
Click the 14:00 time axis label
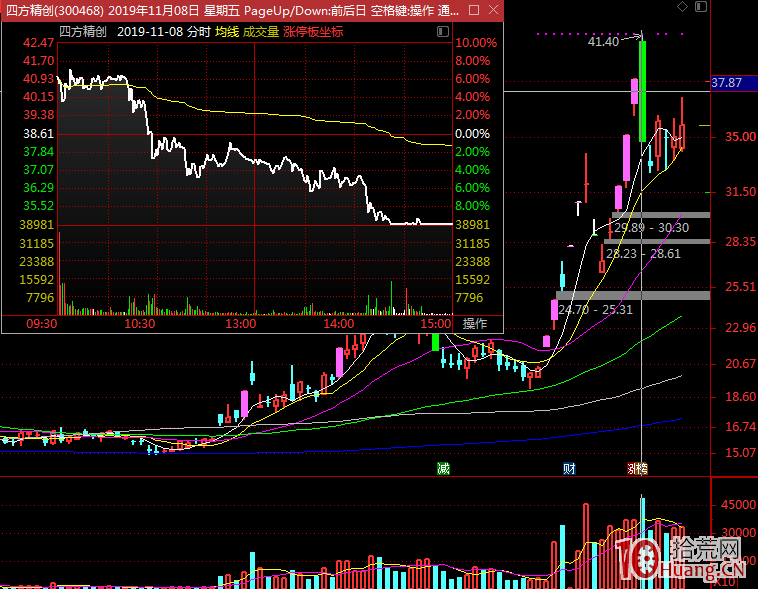click(338, 324)
